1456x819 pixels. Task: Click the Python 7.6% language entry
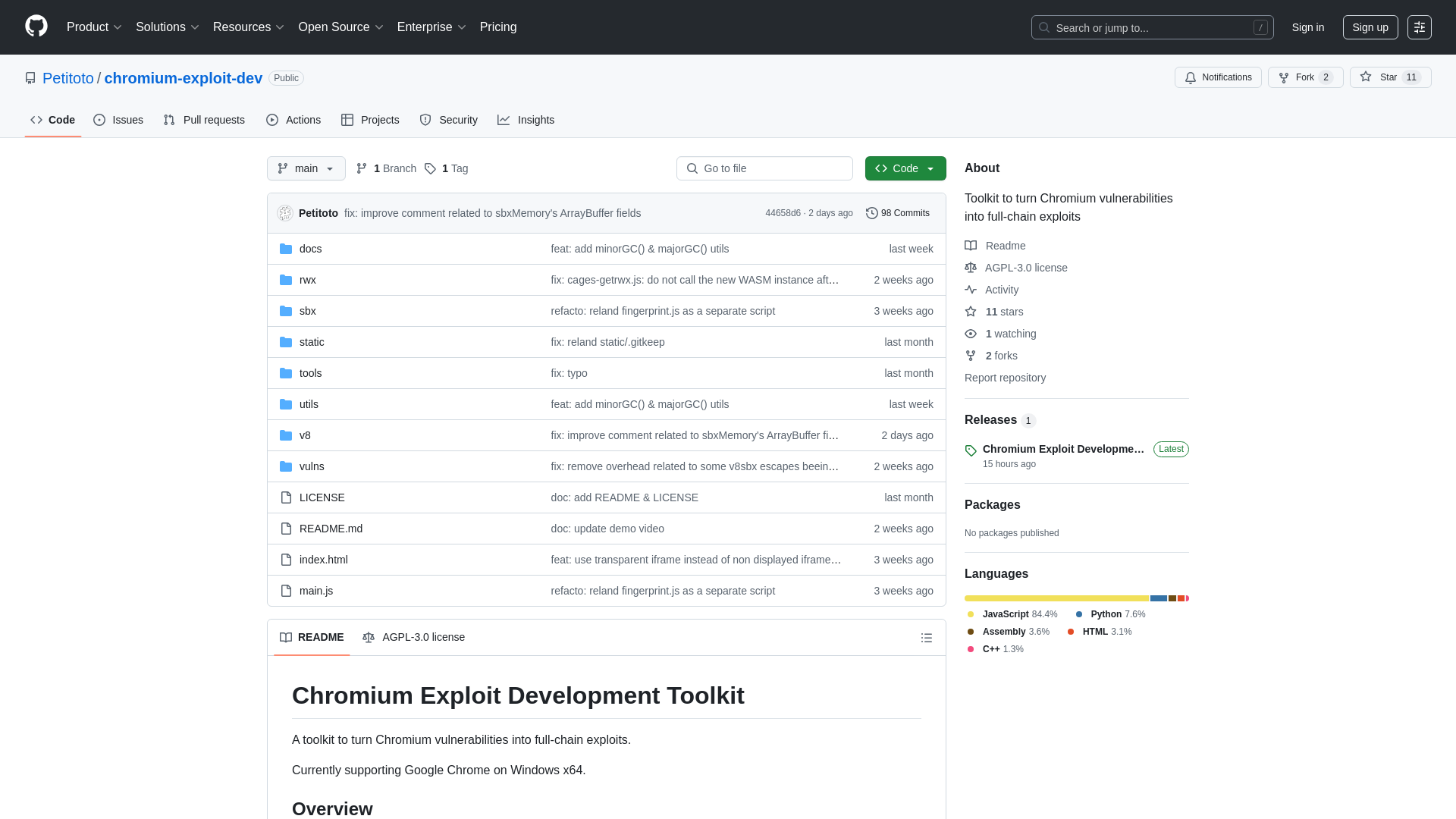[x=1111, y=614]
